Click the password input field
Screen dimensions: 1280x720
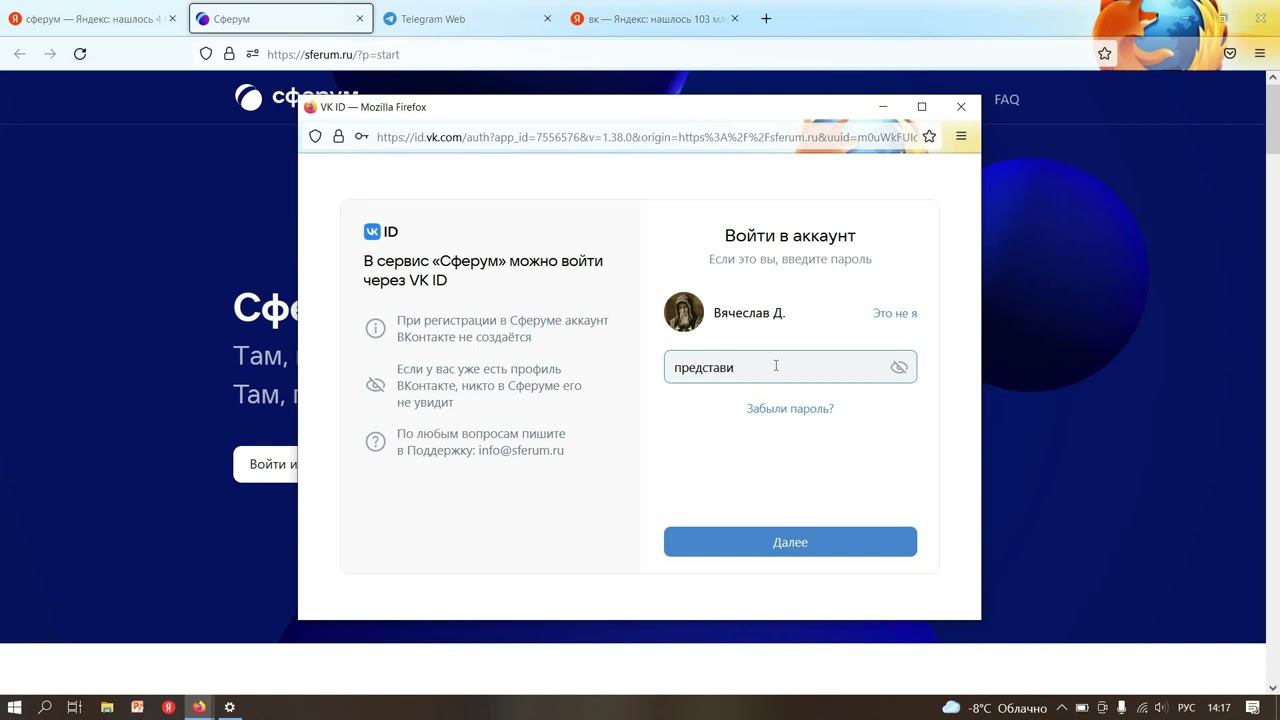tap(790, 367)
